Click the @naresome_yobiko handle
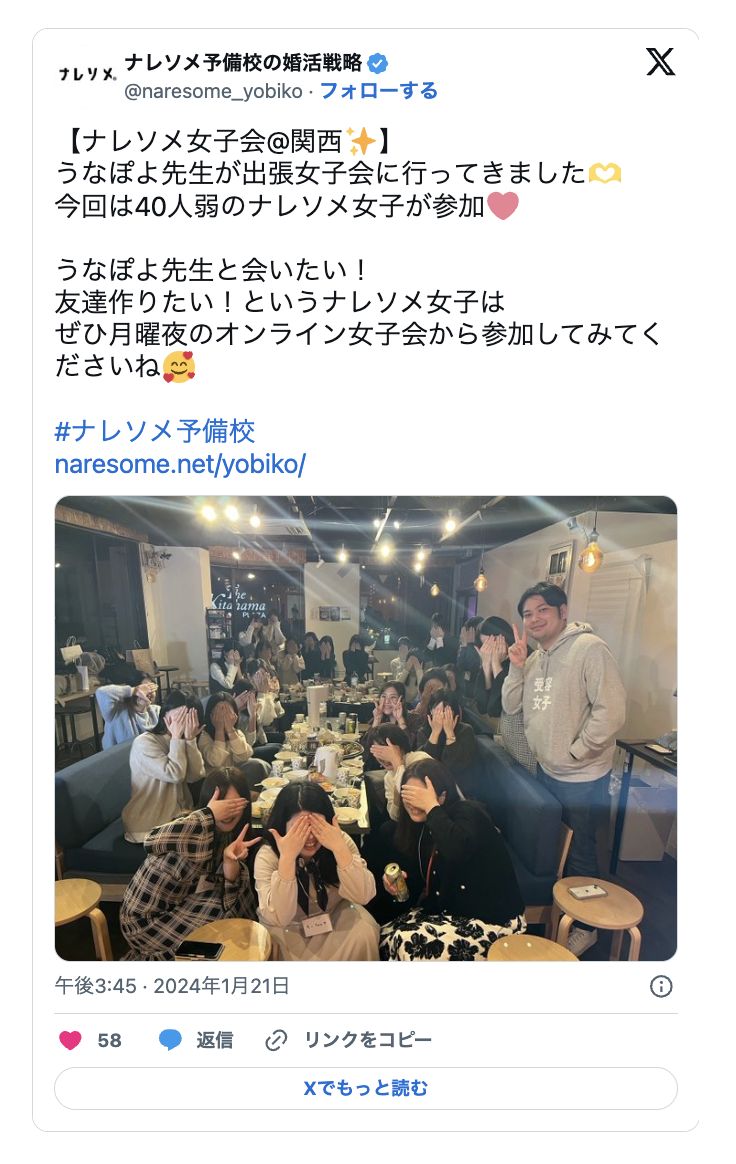Viewport: 736px width, 1164px height. (x=213, y=91)
